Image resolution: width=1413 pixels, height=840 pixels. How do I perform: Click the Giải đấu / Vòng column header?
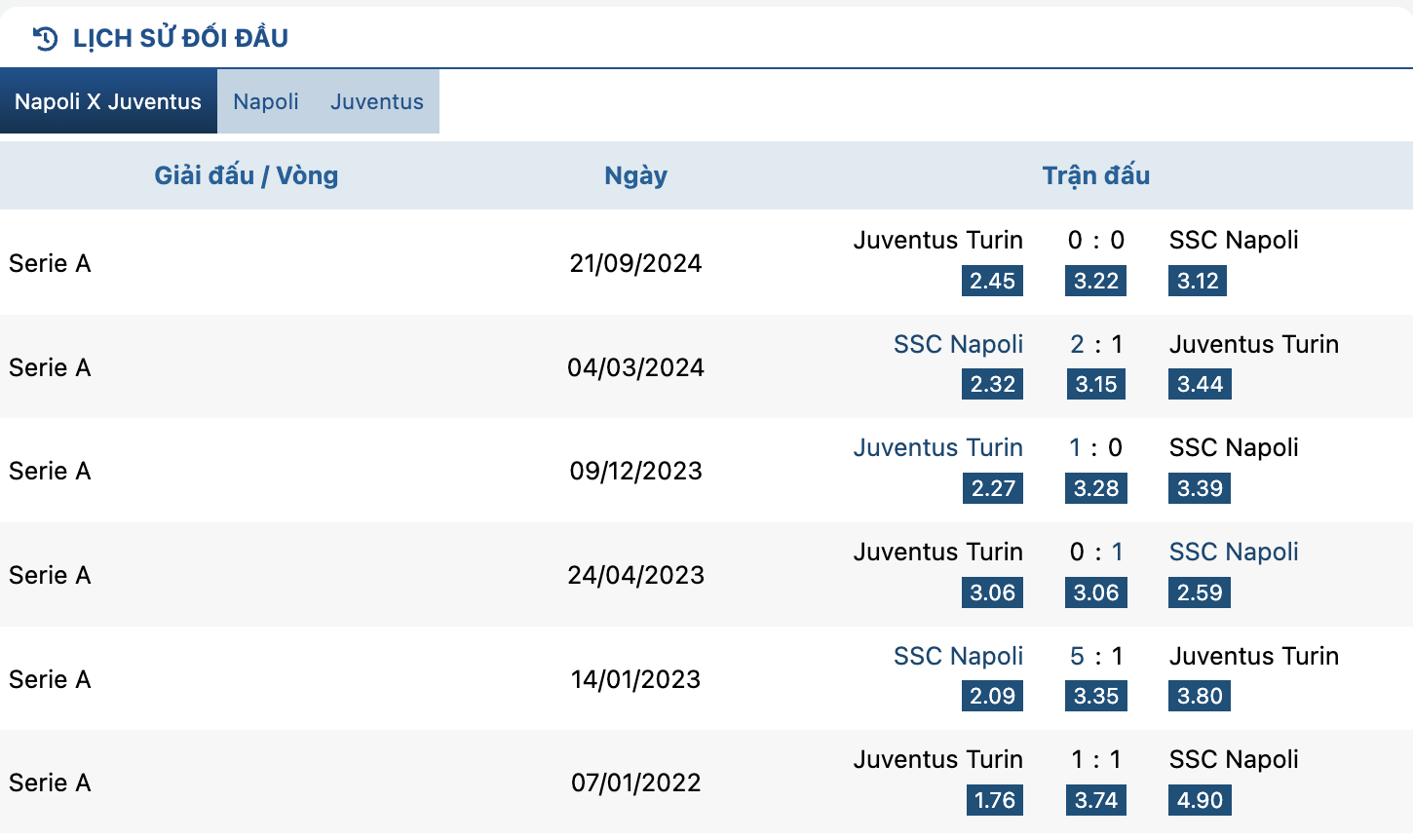247,175
